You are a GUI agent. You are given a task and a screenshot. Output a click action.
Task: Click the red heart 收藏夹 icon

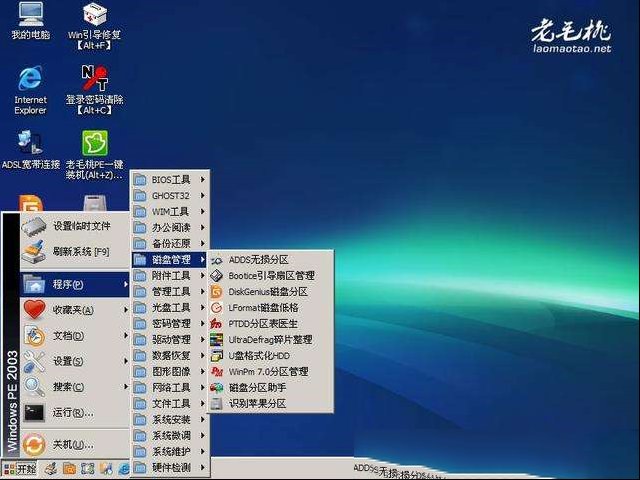pos(34,310)
